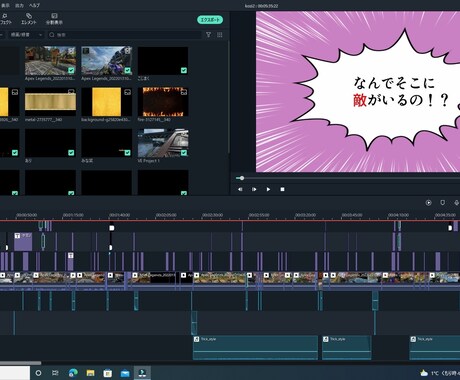
Task: Click the render preview icon above timeline
Action: point(429,203)
